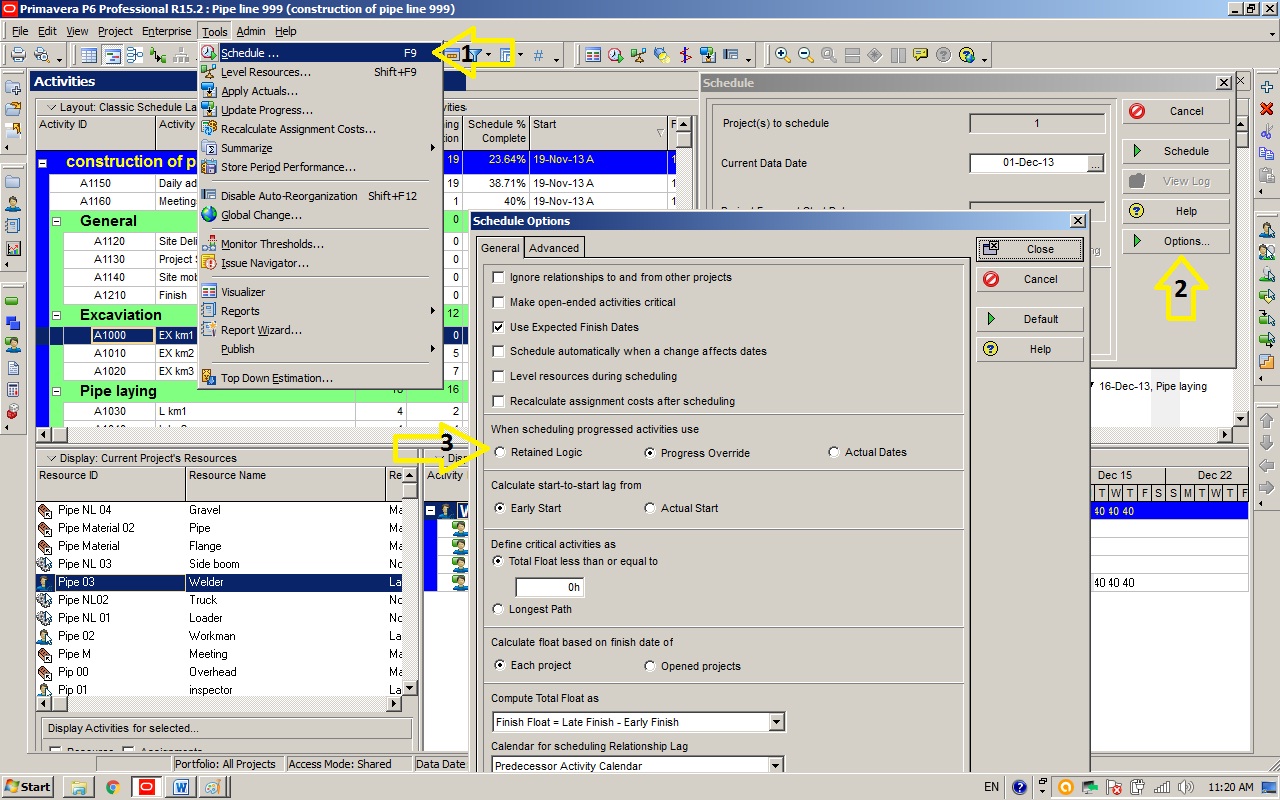This screenshot has width=1280, height=800.
Task: Click the Total Float hours input field
Action: [549, 587]
